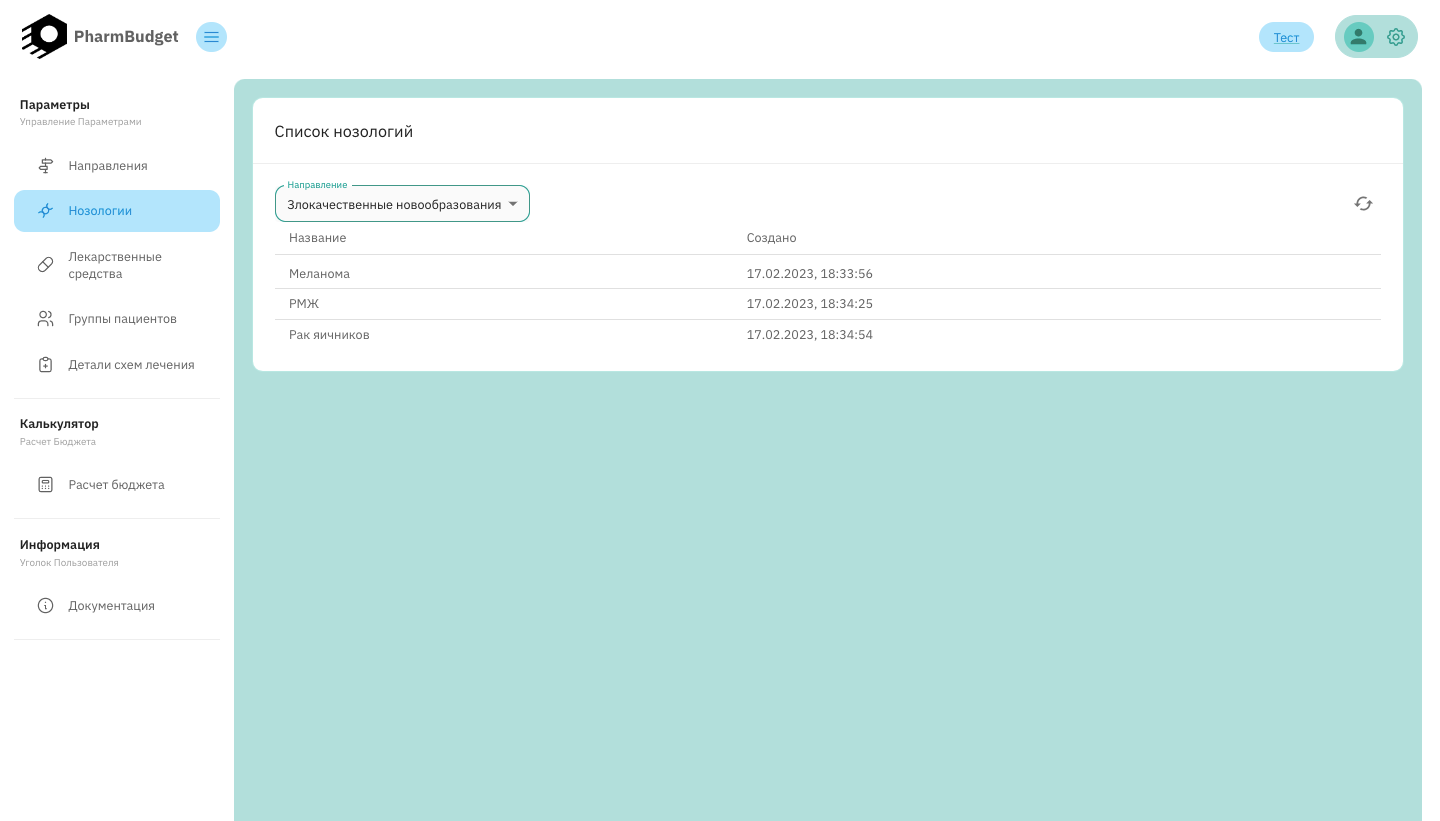The width and height of the screenshot is (1440, 821).
Task: Click the people icon beside Группы пациентов
Action: pyautogui.click(x=45, y=319)
